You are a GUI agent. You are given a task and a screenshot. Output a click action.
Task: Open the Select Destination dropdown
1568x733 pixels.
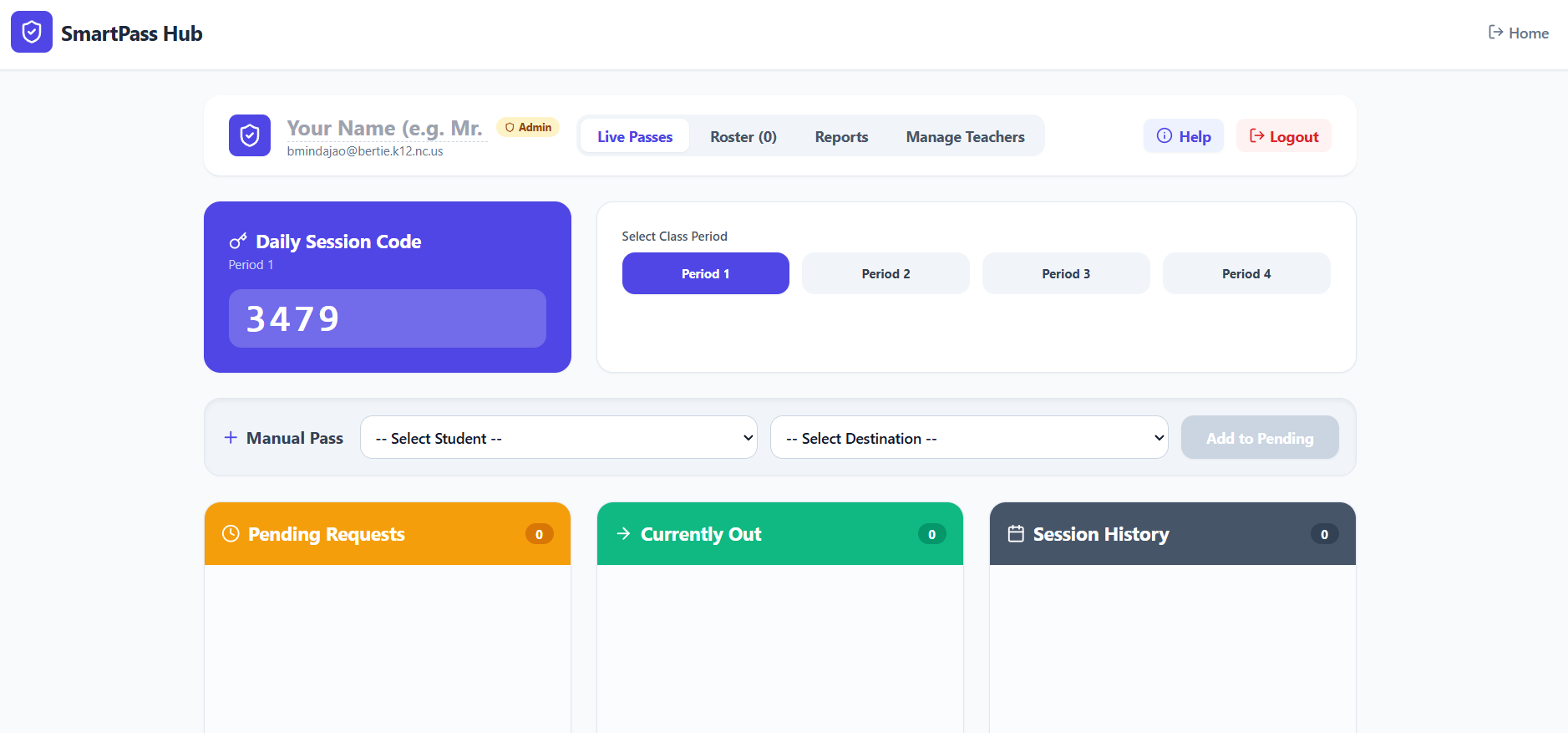point(969,437)
